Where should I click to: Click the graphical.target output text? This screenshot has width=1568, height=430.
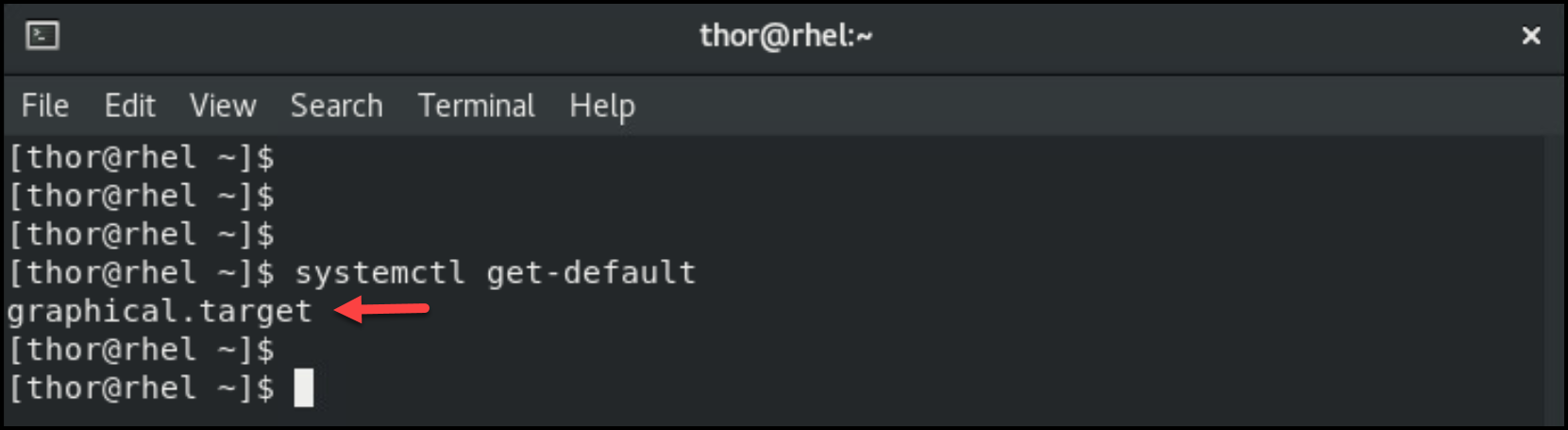(160, 311)
